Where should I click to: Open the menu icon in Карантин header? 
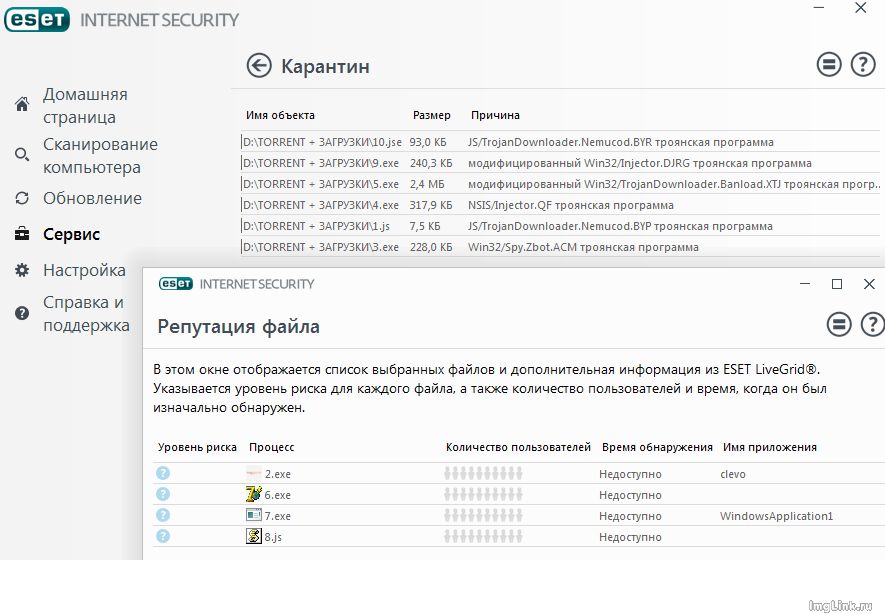pos(829,65)
